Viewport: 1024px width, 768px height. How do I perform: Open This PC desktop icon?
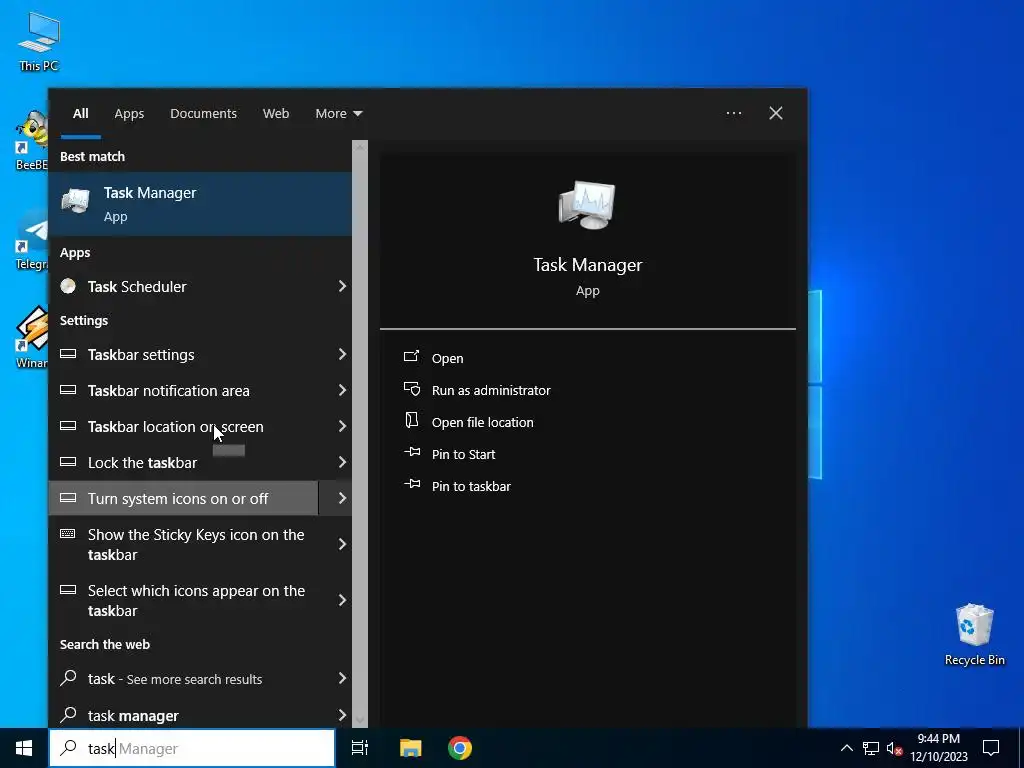coord(39,40)
